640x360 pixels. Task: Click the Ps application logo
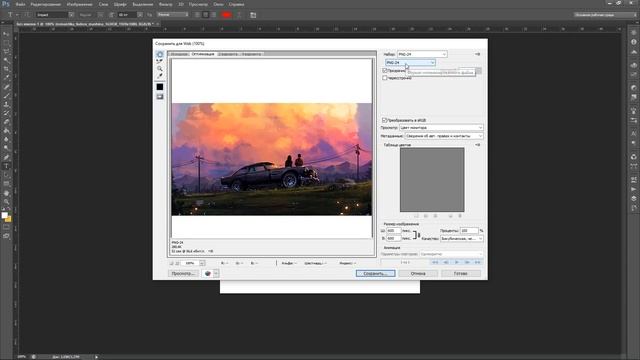[x=6, y=4]
